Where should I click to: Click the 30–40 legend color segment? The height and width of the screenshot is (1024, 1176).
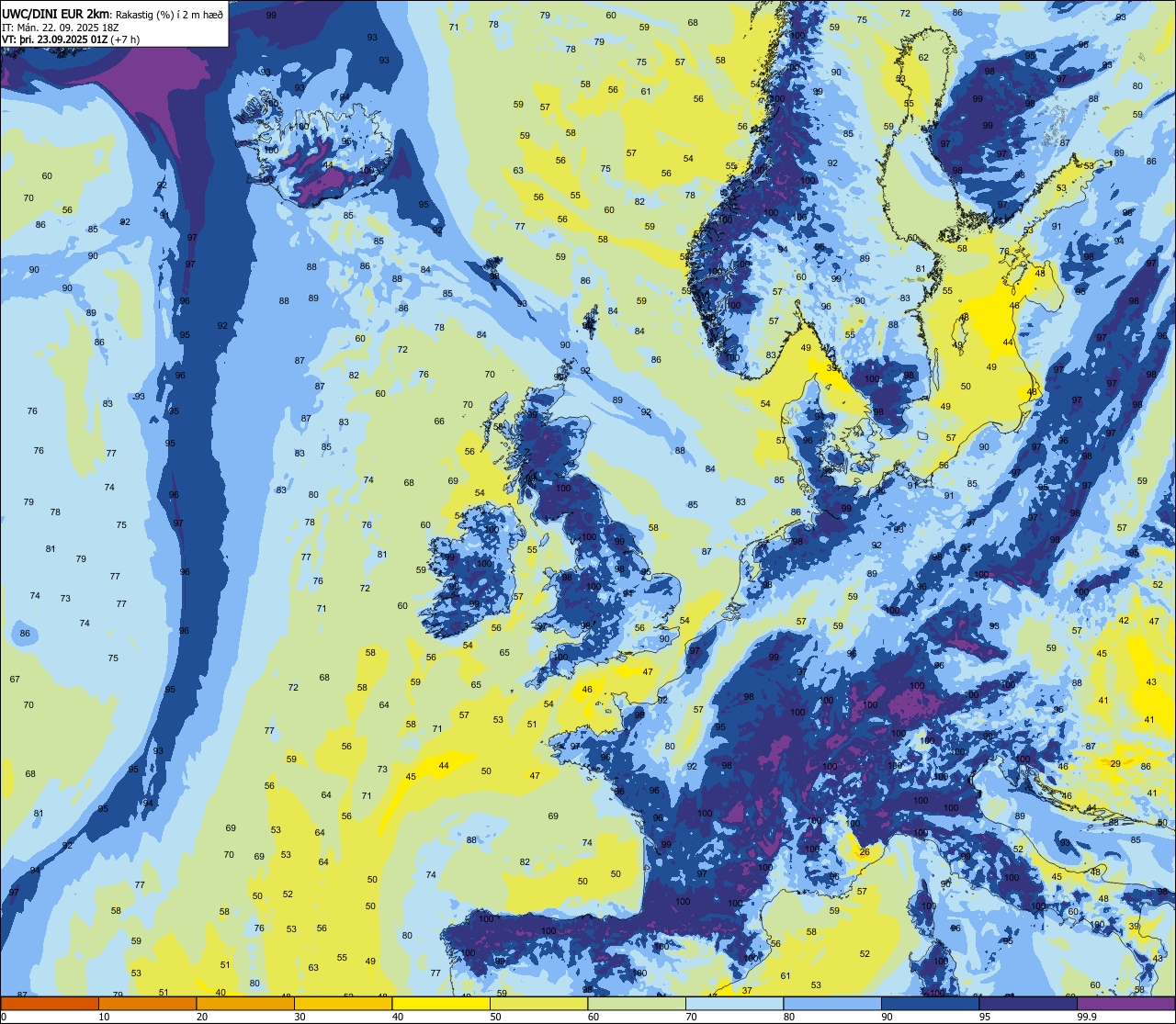(x=343, y=1004)
